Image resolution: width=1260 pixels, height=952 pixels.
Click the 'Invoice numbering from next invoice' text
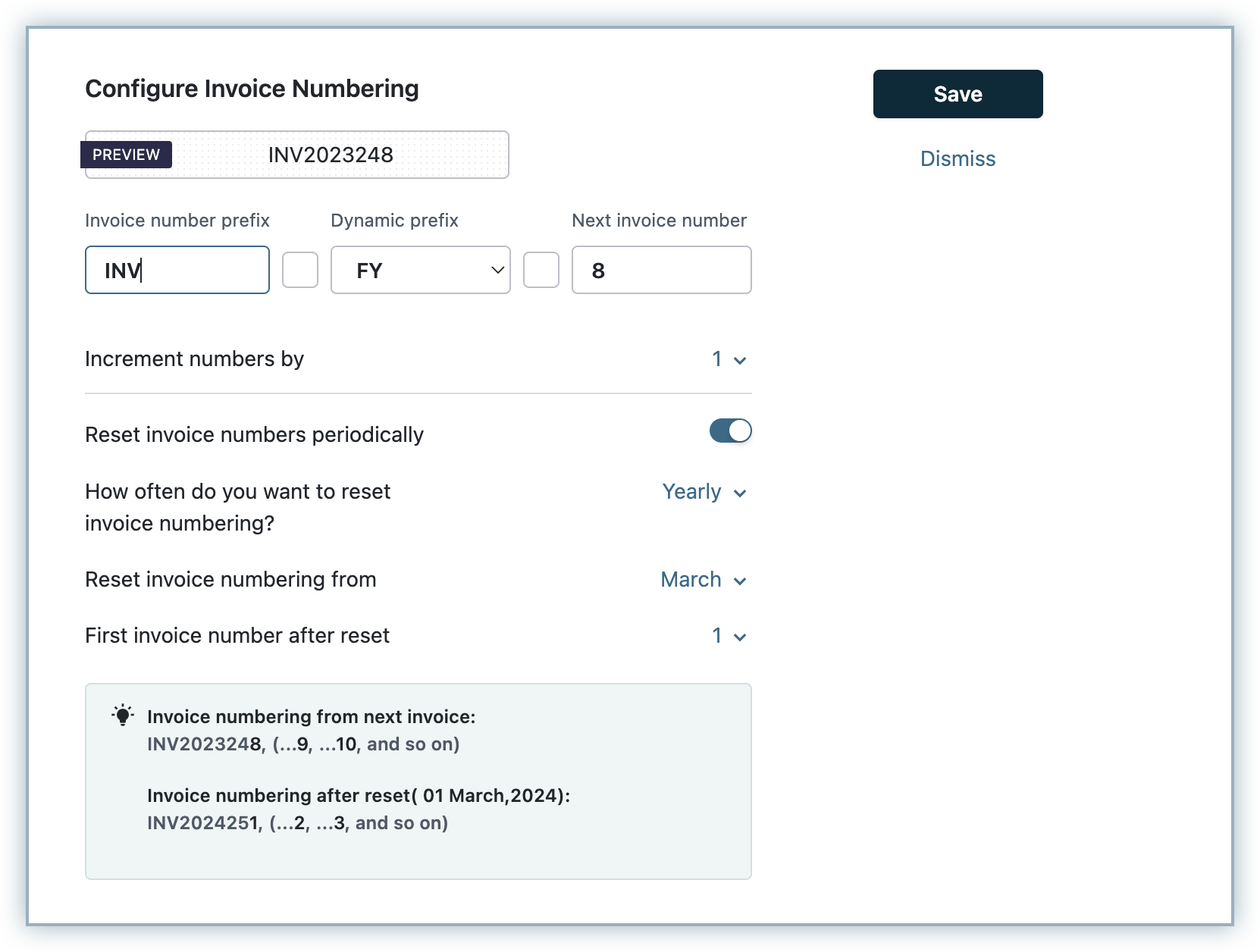tap(311, 717)
